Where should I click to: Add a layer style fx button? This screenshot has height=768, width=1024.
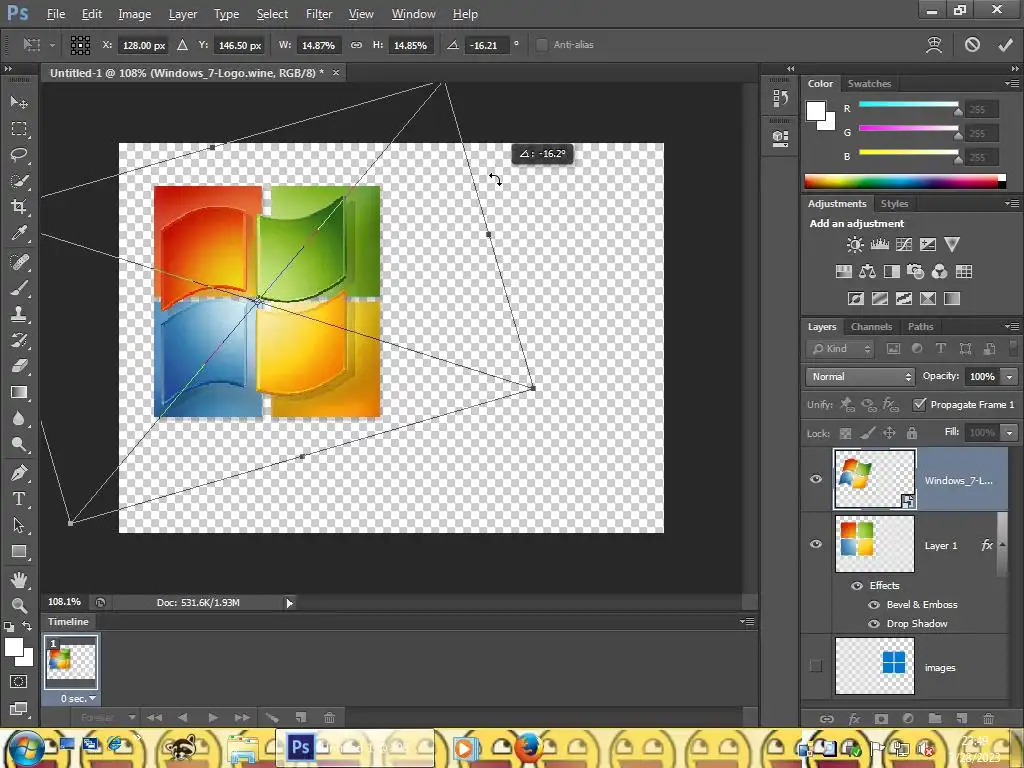click(854, 719)
